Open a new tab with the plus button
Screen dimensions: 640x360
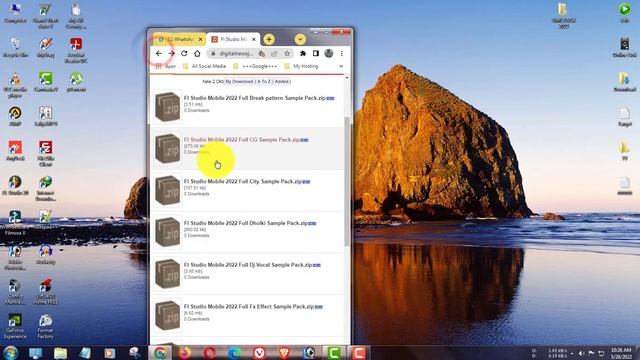(x=269, y=39)
